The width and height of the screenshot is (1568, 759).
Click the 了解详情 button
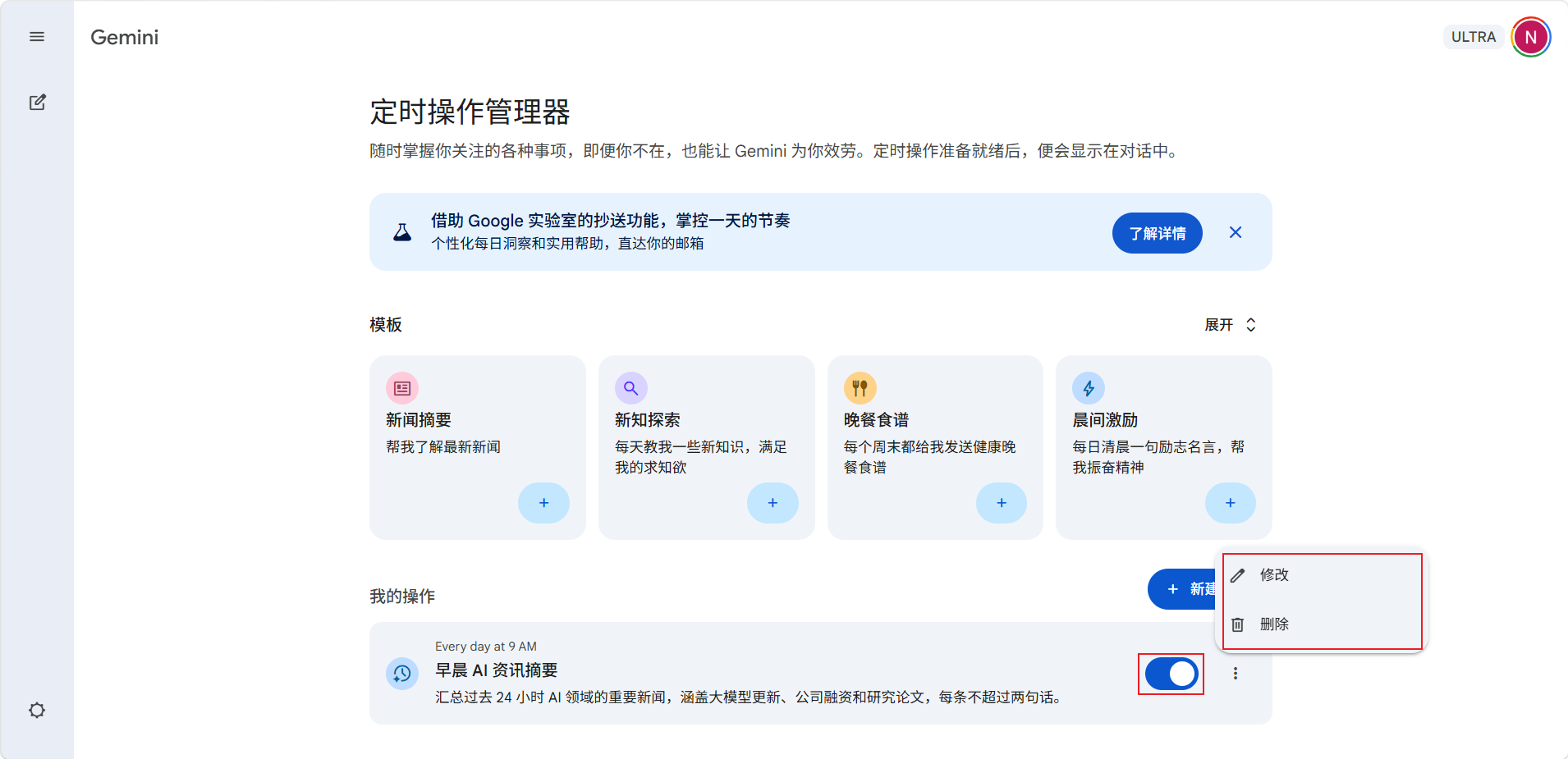coord(1157,233)
